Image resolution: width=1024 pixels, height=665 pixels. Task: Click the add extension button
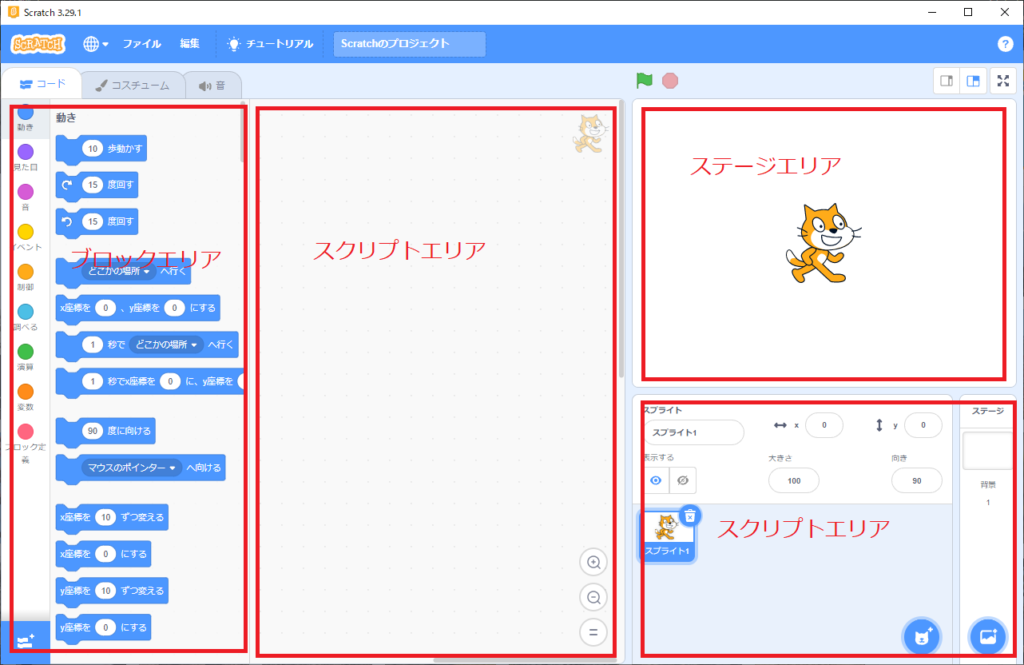[x=25, y=640]
